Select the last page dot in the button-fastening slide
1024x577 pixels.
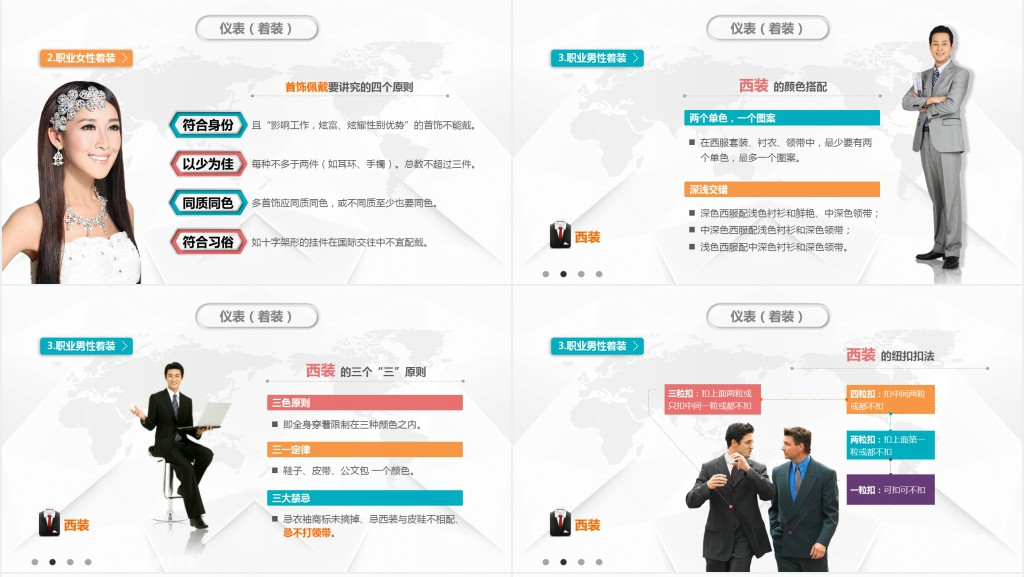[x=600, y=562]
